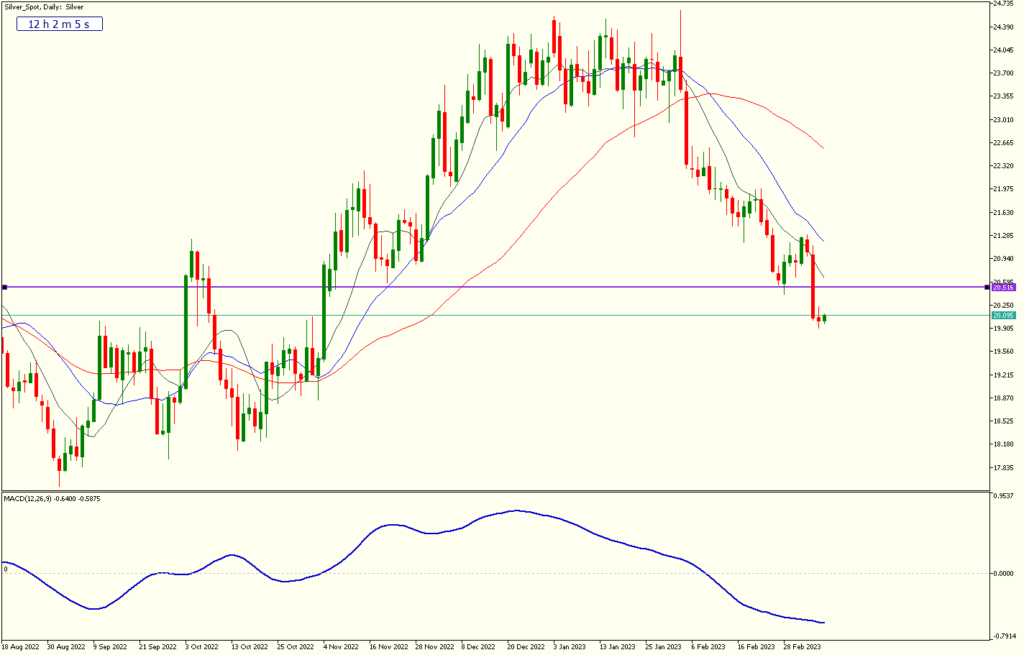This screenshot has height=655, width=1024.
Task: Click the 28 Feb 2023 date label
Action: (x=803, y=647)
